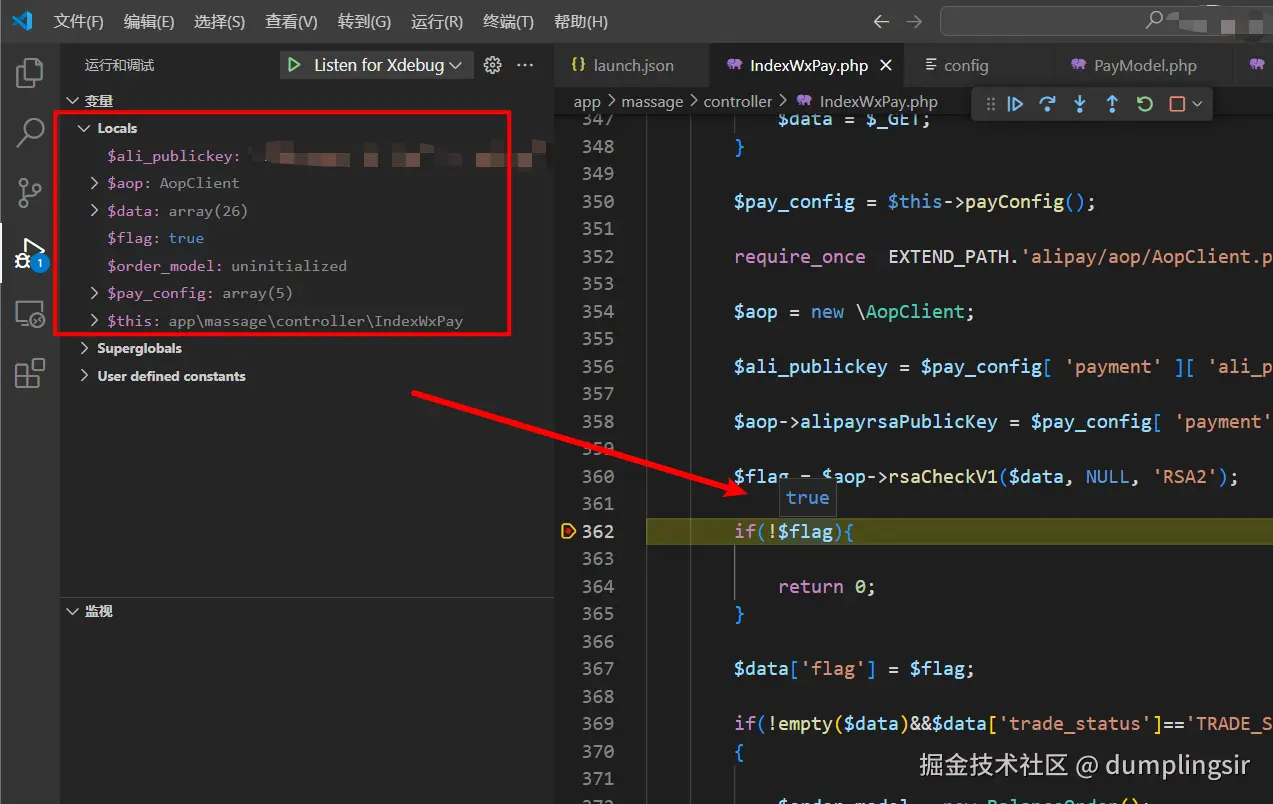Click Continue in debug toolbar
1273x804 pixels.
[1015, 104]
